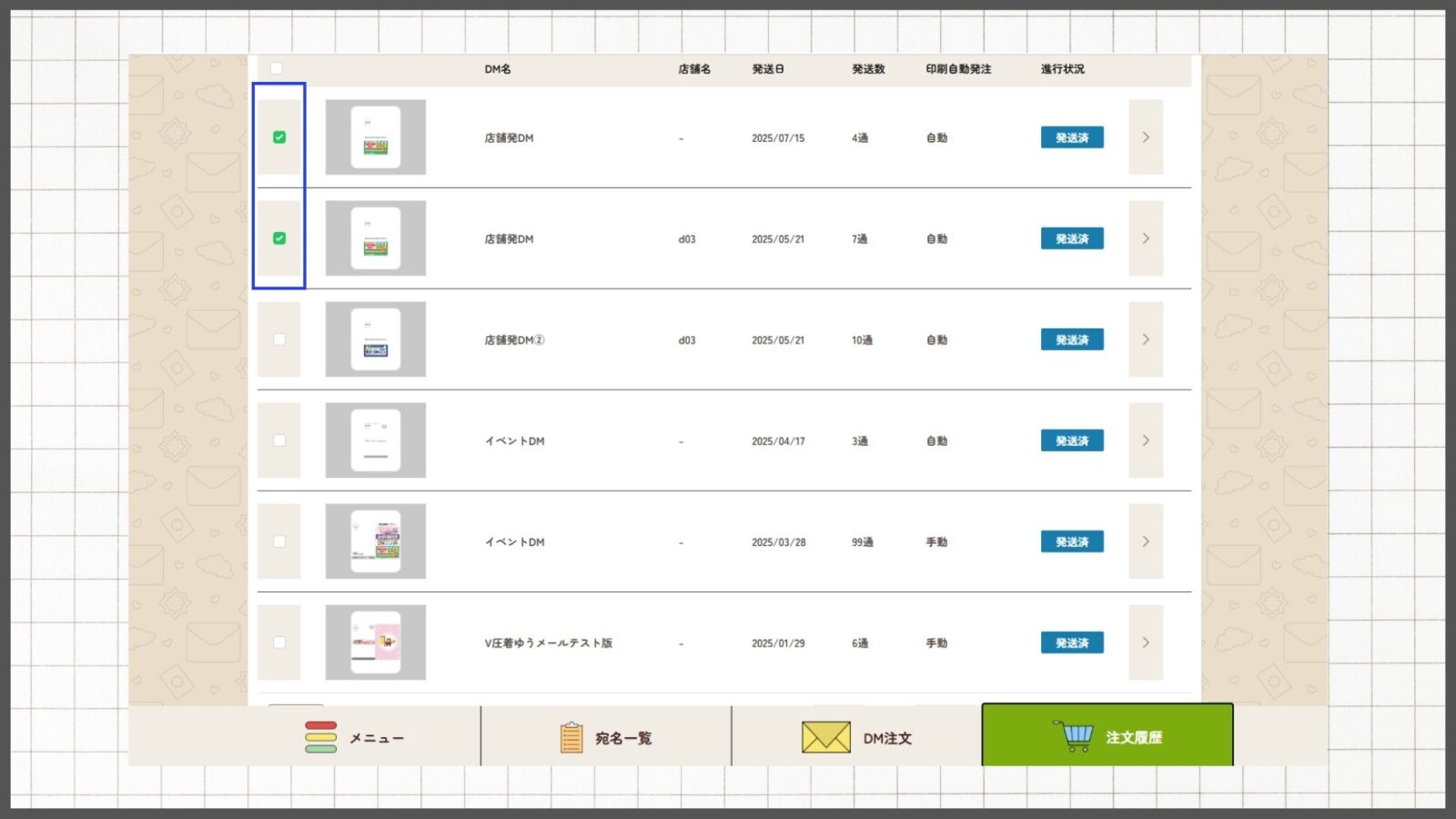Switch to the 宛名一覧 tab label
This screenshot has height=819, width=1456.
tap(623, 738)
